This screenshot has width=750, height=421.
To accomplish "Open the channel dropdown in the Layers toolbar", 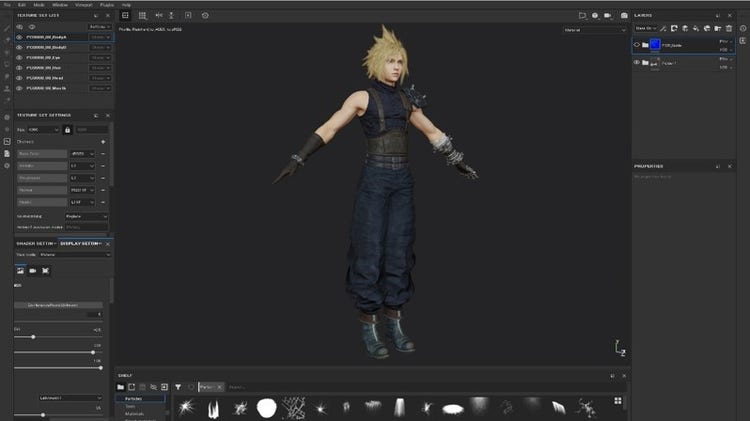I will pos(646,28).
